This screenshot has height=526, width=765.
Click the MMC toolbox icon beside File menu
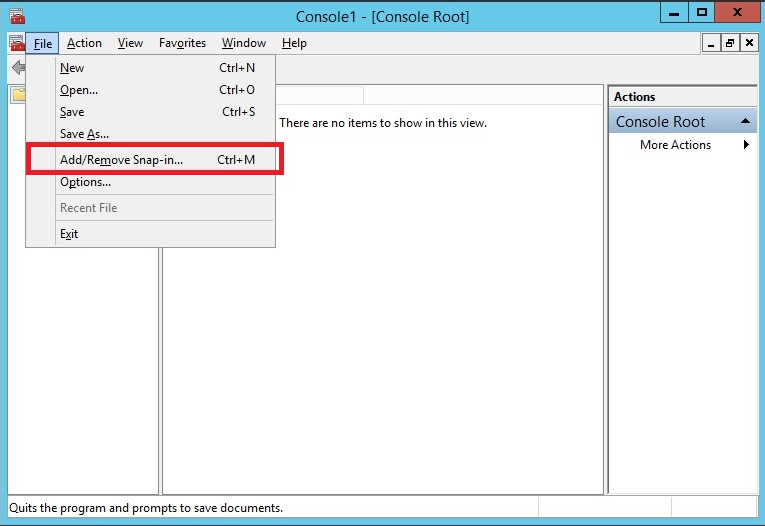[16, 43]
